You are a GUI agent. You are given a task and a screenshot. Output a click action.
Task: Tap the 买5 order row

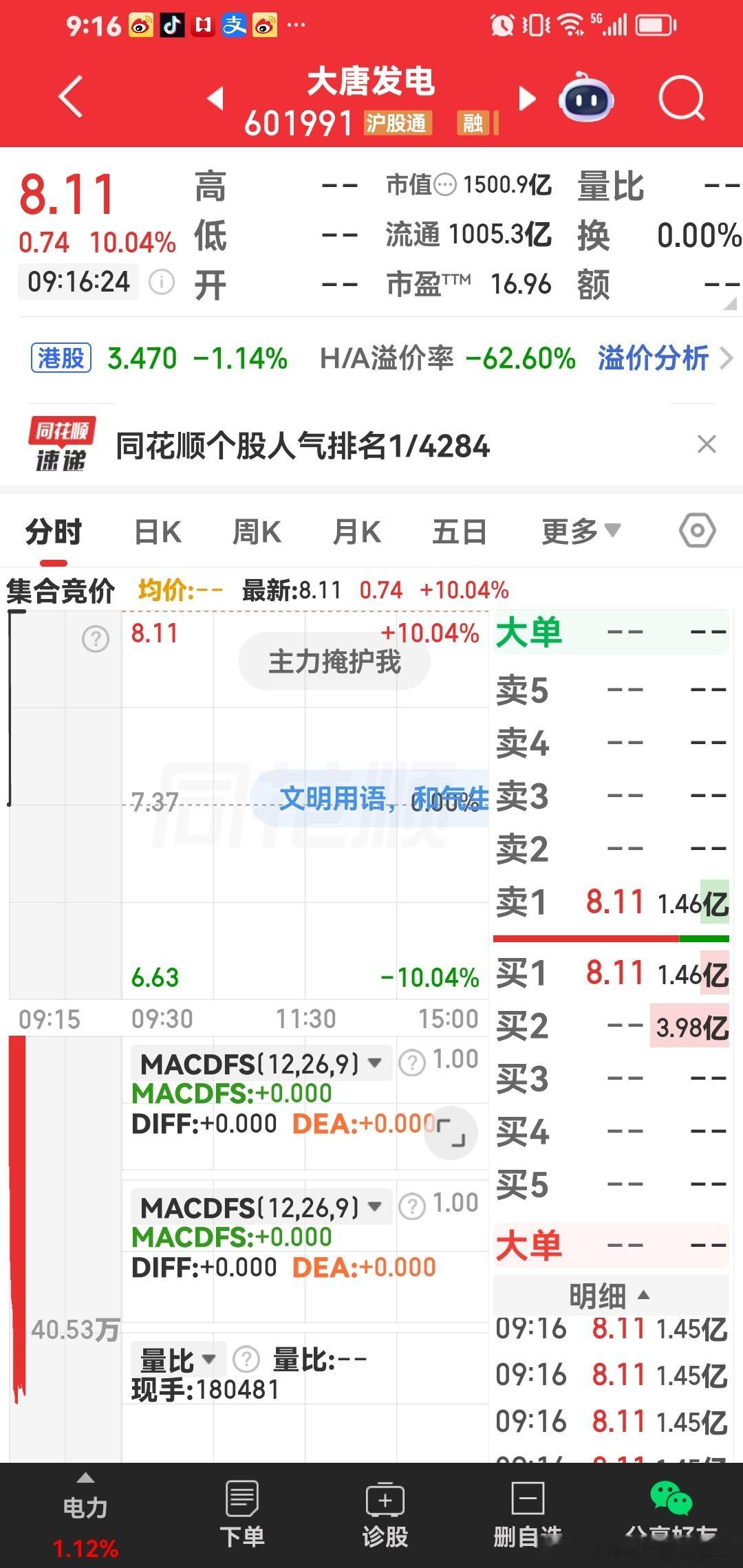pos(612,1184)
